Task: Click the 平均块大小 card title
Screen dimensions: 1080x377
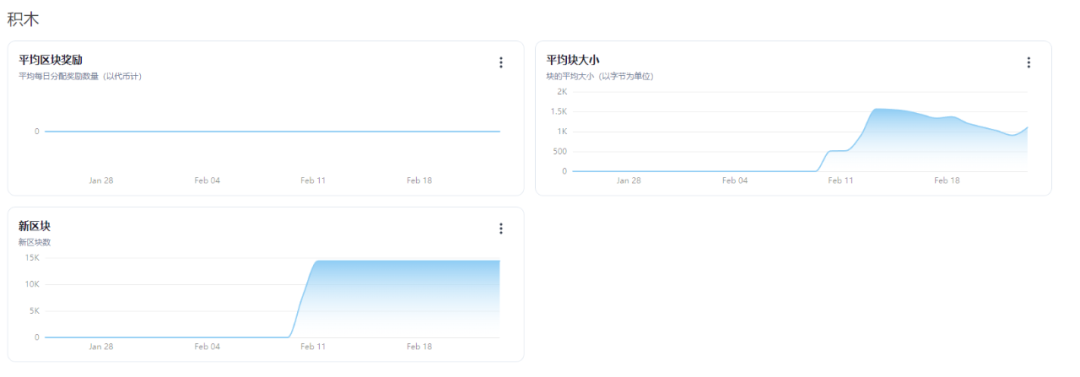Action: [x=573, y=60]
